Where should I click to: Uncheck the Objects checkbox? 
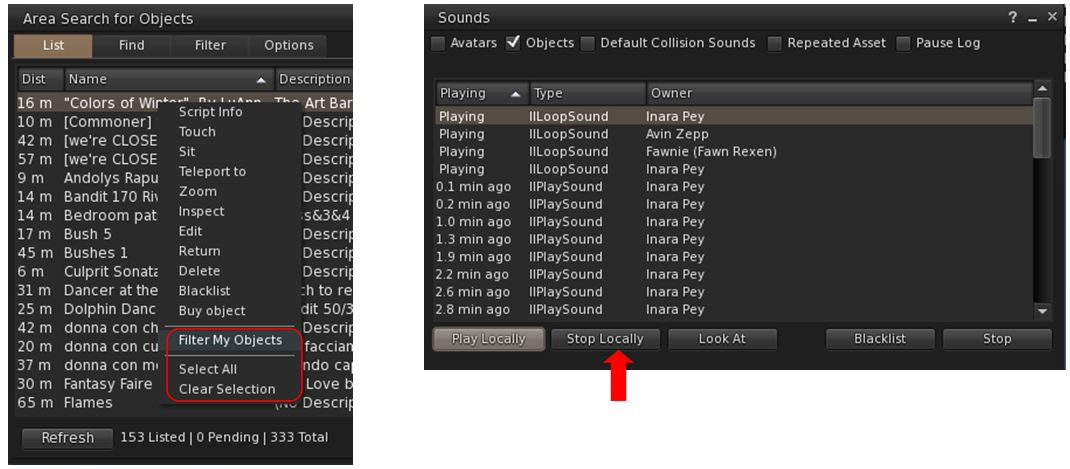[514, 43]
